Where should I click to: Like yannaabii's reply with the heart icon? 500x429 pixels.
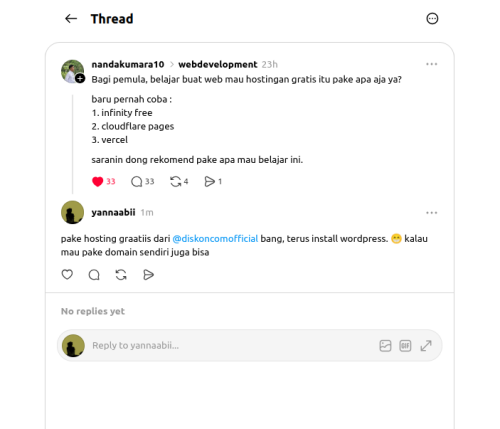pos(67,275)
